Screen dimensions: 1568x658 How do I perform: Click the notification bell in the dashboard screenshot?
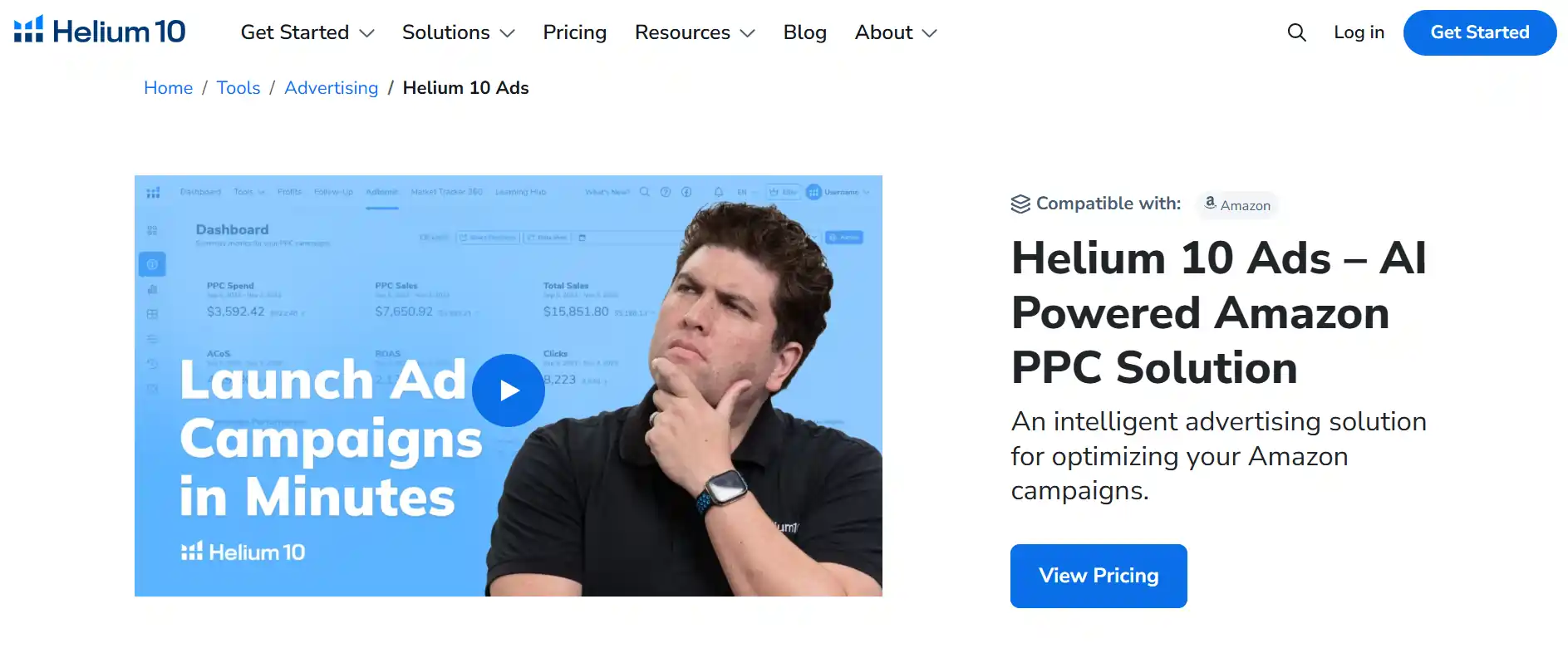(718, 192)
